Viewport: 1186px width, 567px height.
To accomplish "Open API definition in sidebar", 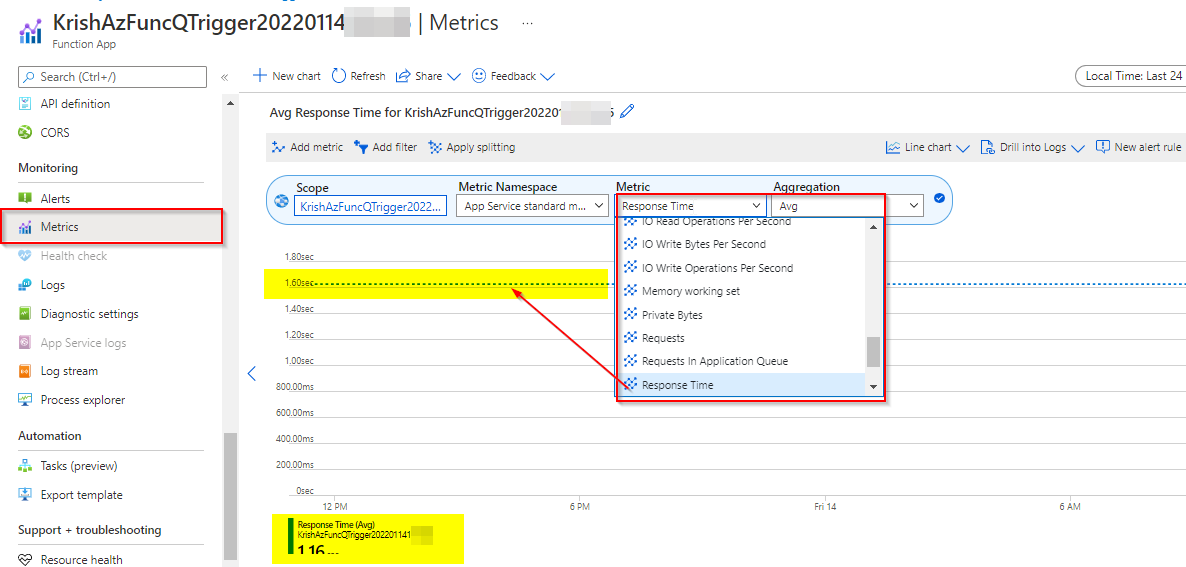I will (x=75, y=104).
